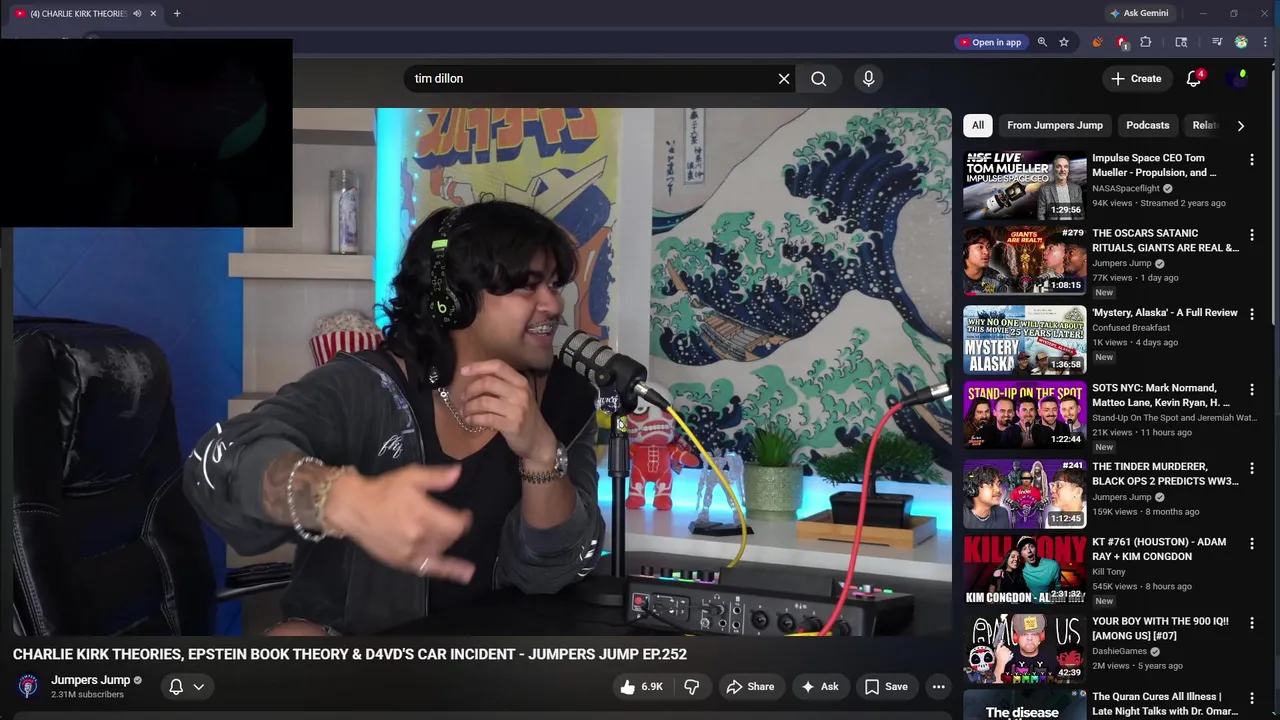Select the All filter chip
Screen dimensions: 1280x720
977,125
